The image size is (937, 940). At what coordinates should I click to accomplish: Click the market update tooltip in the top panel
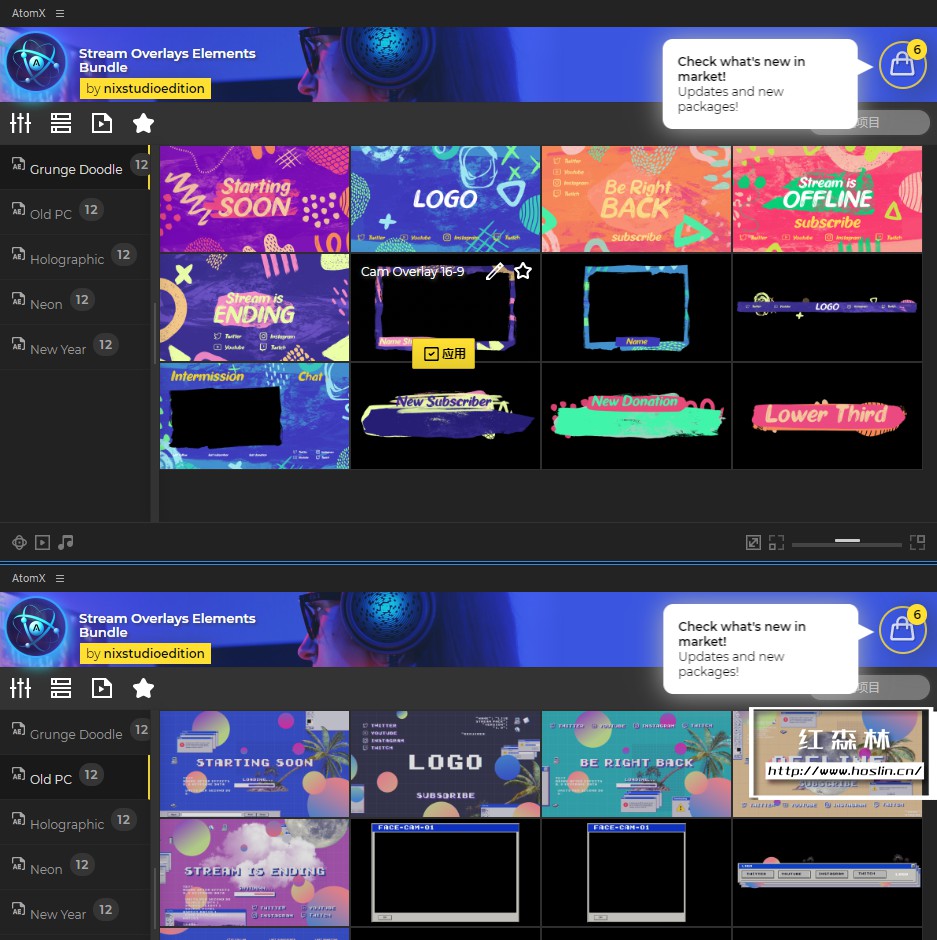coord(760,84)
